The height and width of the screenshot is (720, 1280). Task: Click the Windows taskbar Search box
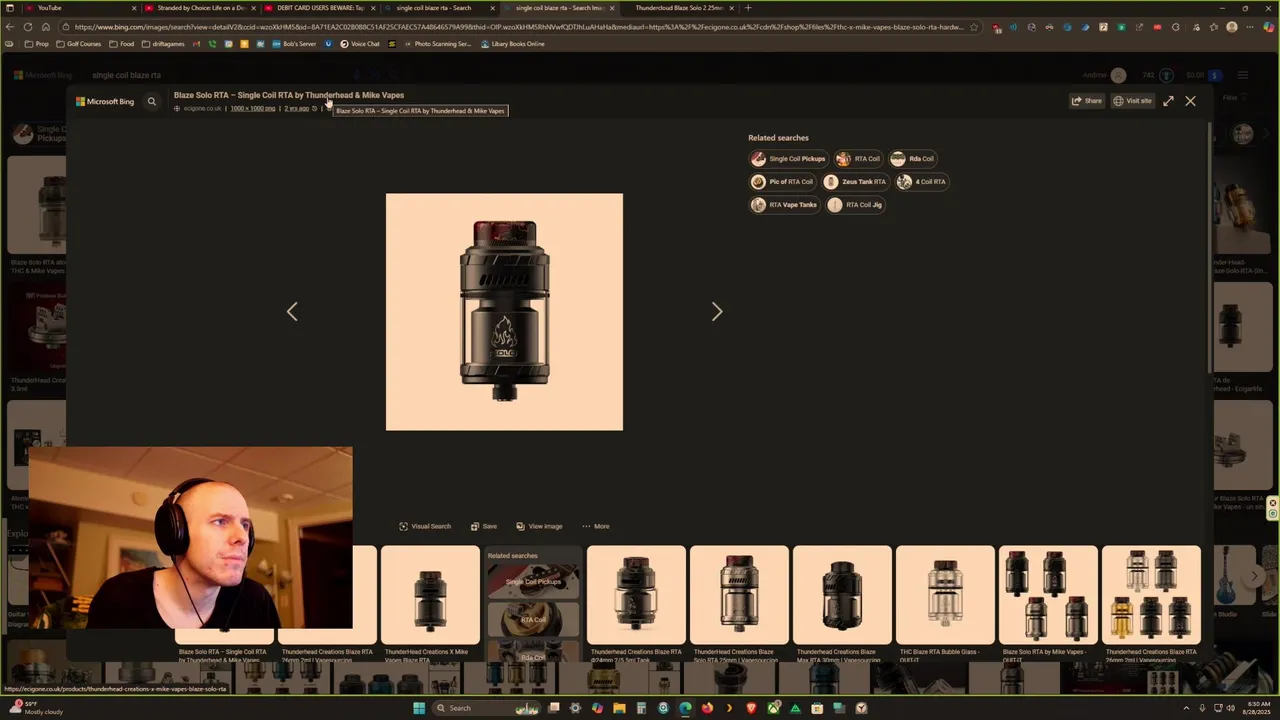pos(488,708)
